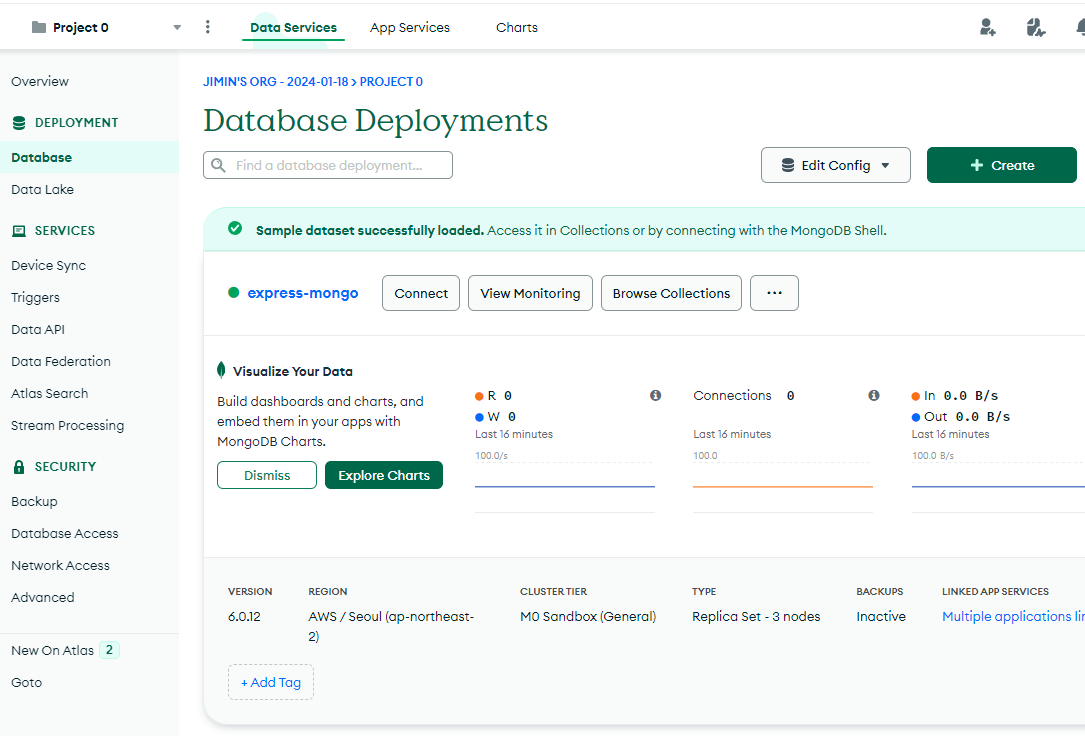
Task: Switch to the App Services tab
Action: point(410,28)
